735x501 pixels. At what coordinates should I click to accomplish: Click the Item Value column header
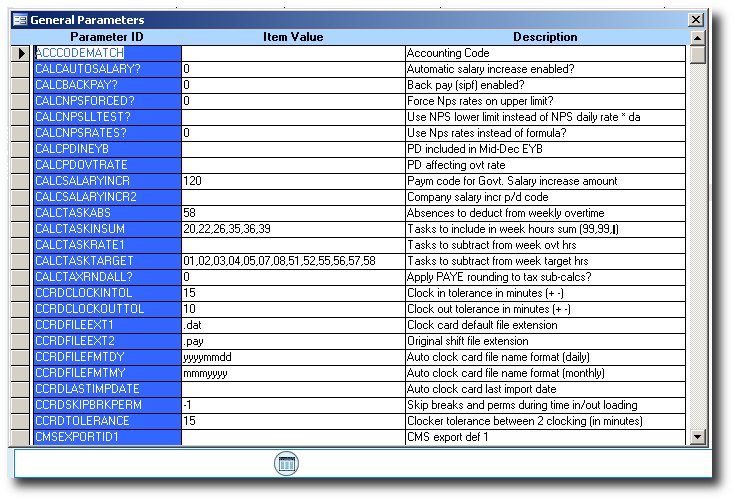pos(292,37)
